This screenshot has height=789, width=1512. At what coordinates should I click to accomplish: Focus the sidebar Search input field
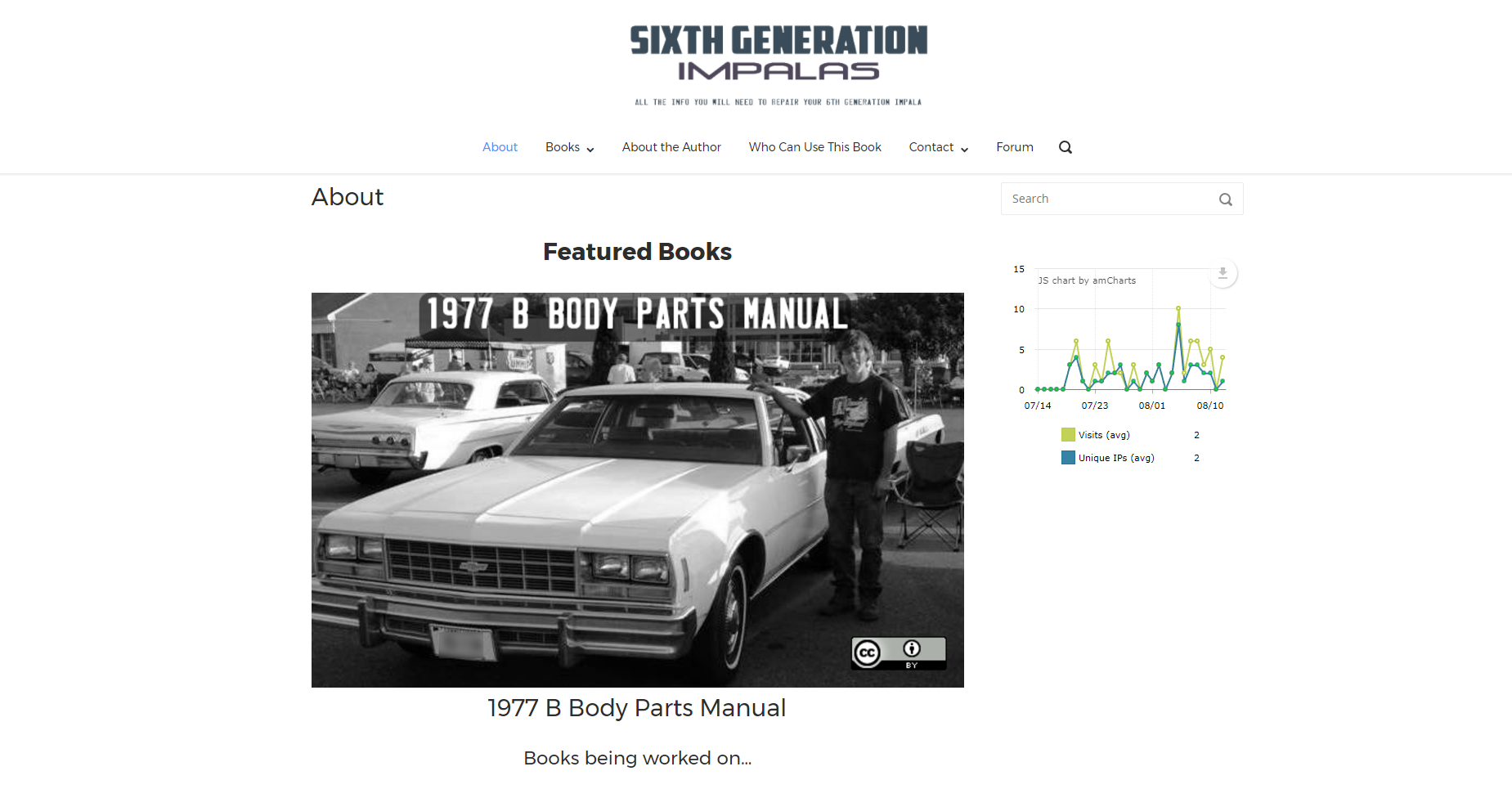click(1108, 199)
